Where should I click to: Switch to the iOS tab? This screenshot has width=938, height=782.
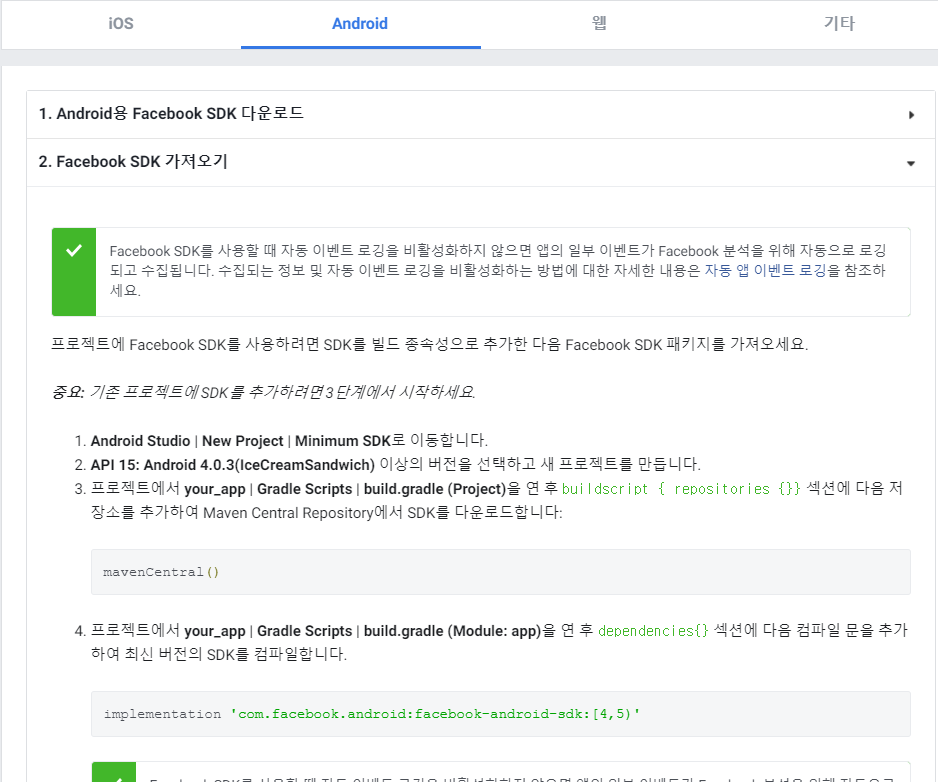[x=121, y=24]
